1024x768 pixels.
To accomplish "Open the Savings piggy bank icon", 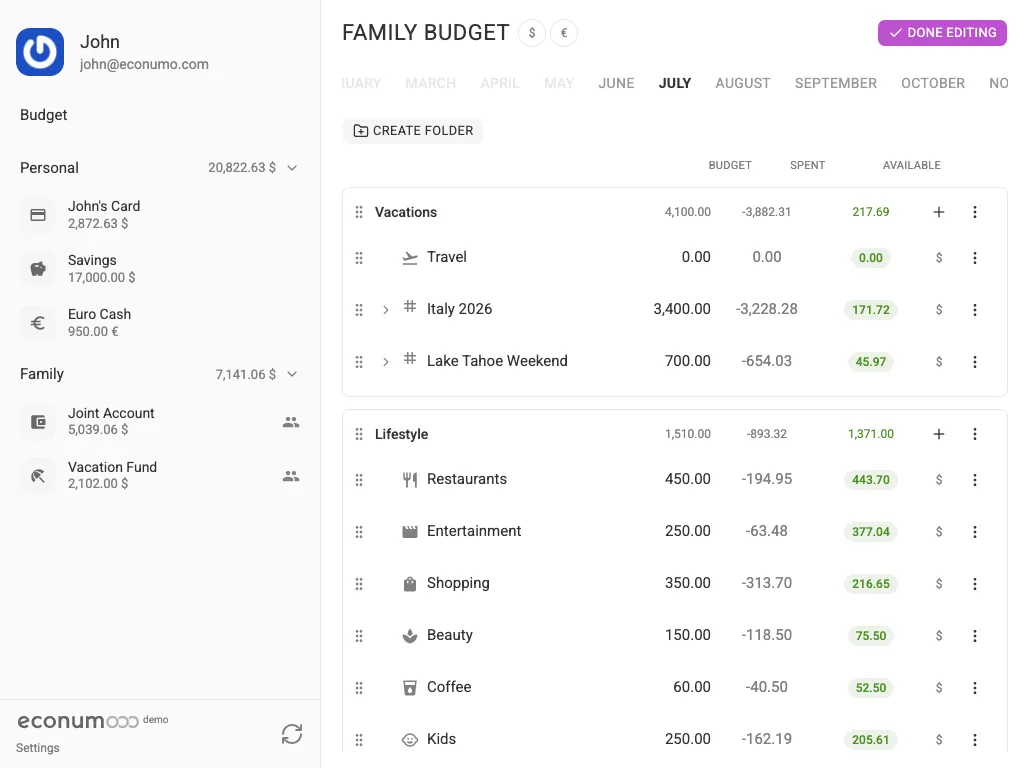I will point(38,268).
